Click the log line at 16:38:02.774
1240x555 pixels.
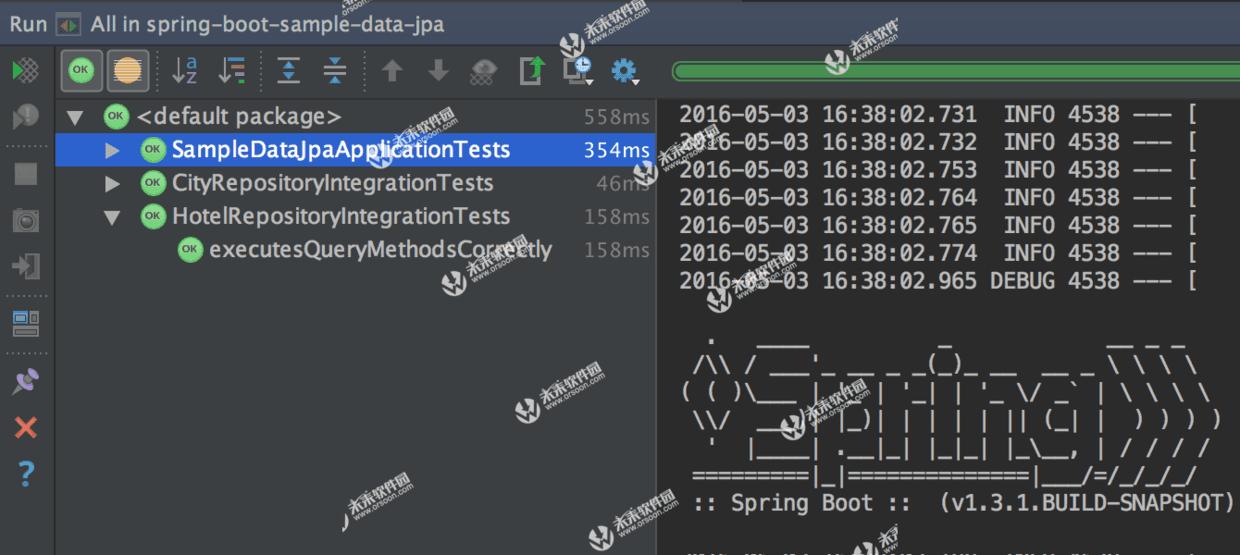[938, 253]
